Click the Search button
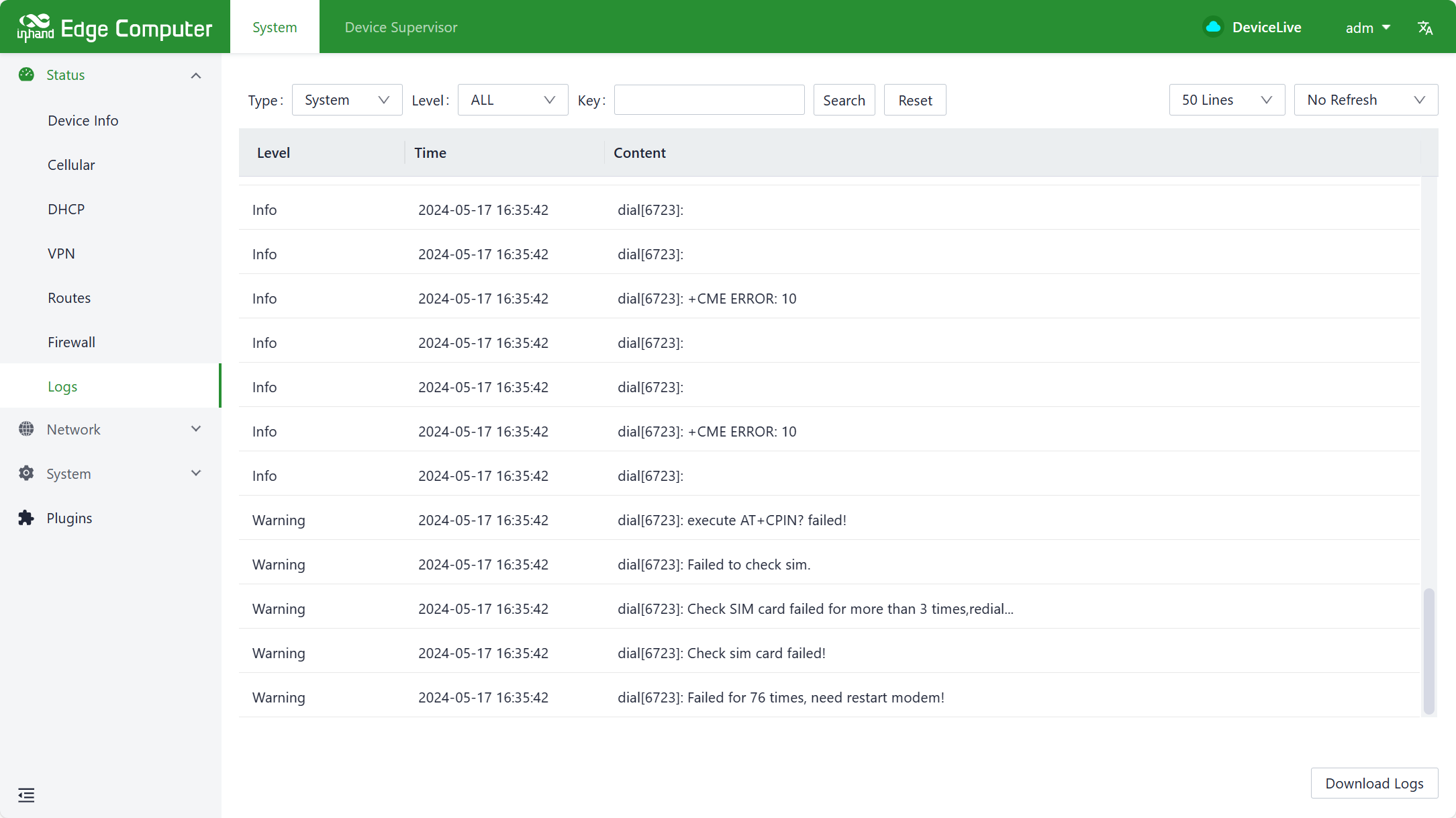Image resolution: width=1456 pixels, height=818 pixels. pos(844,100)
